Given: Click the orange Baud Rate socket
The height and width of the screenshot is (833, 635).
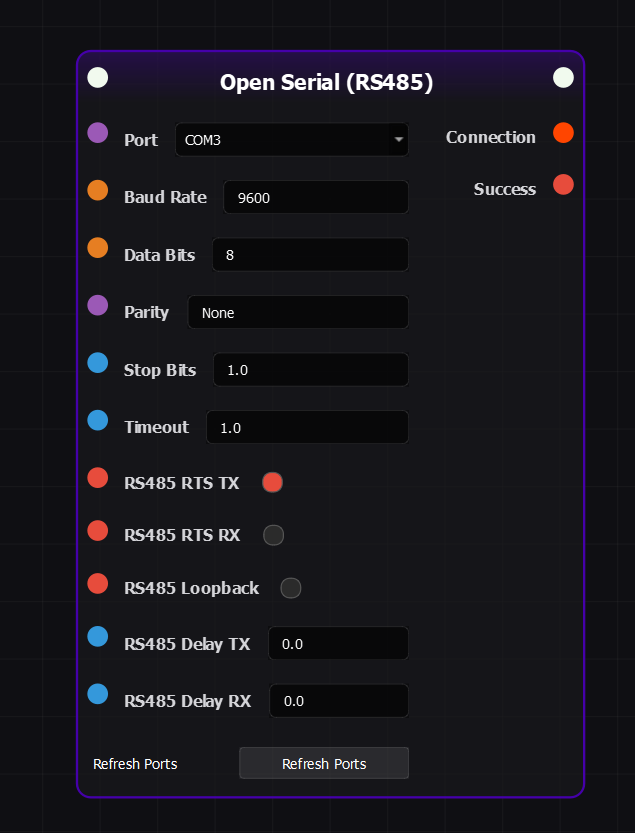Looking at the screenshot, I should pos(98,190).
